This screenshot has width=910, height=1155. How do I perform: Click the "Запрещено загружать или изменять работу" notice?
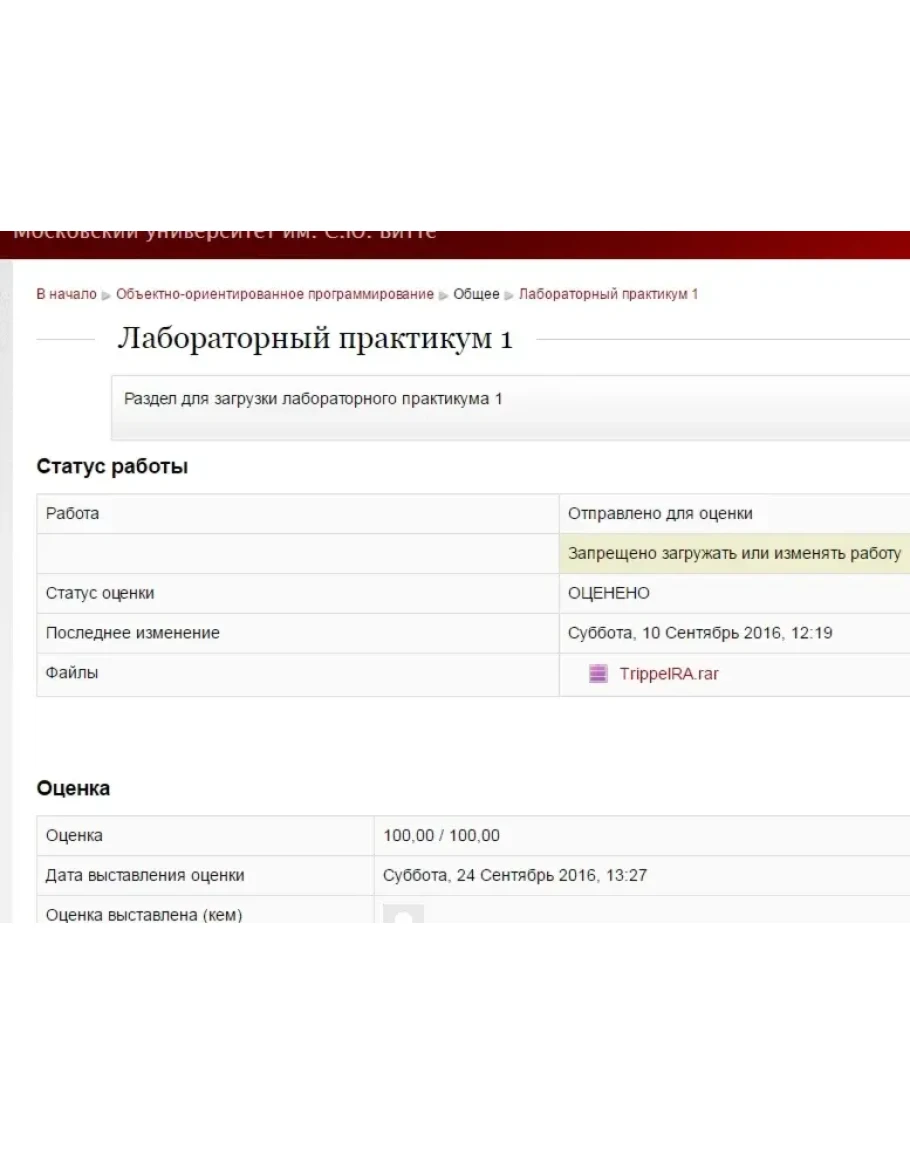coord(734,553)
